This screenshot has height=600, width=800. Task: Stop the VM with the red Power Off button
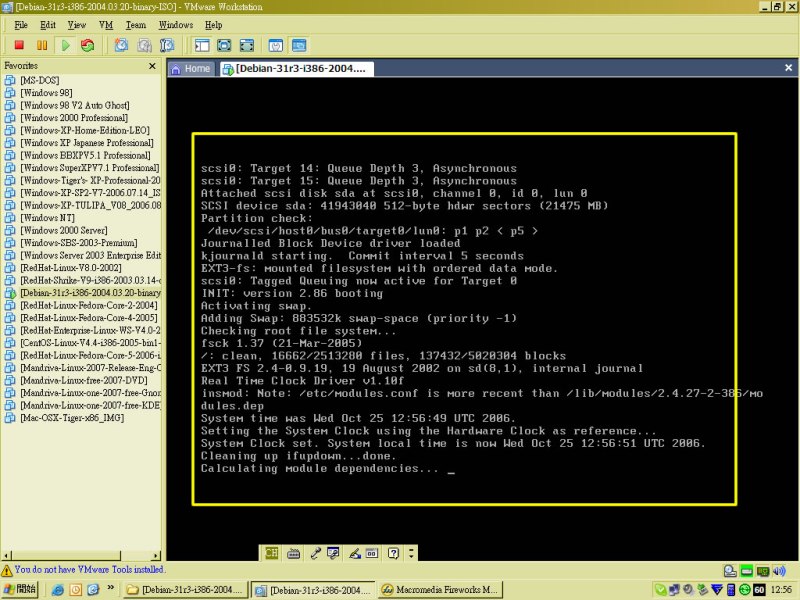tap(19, 45)
